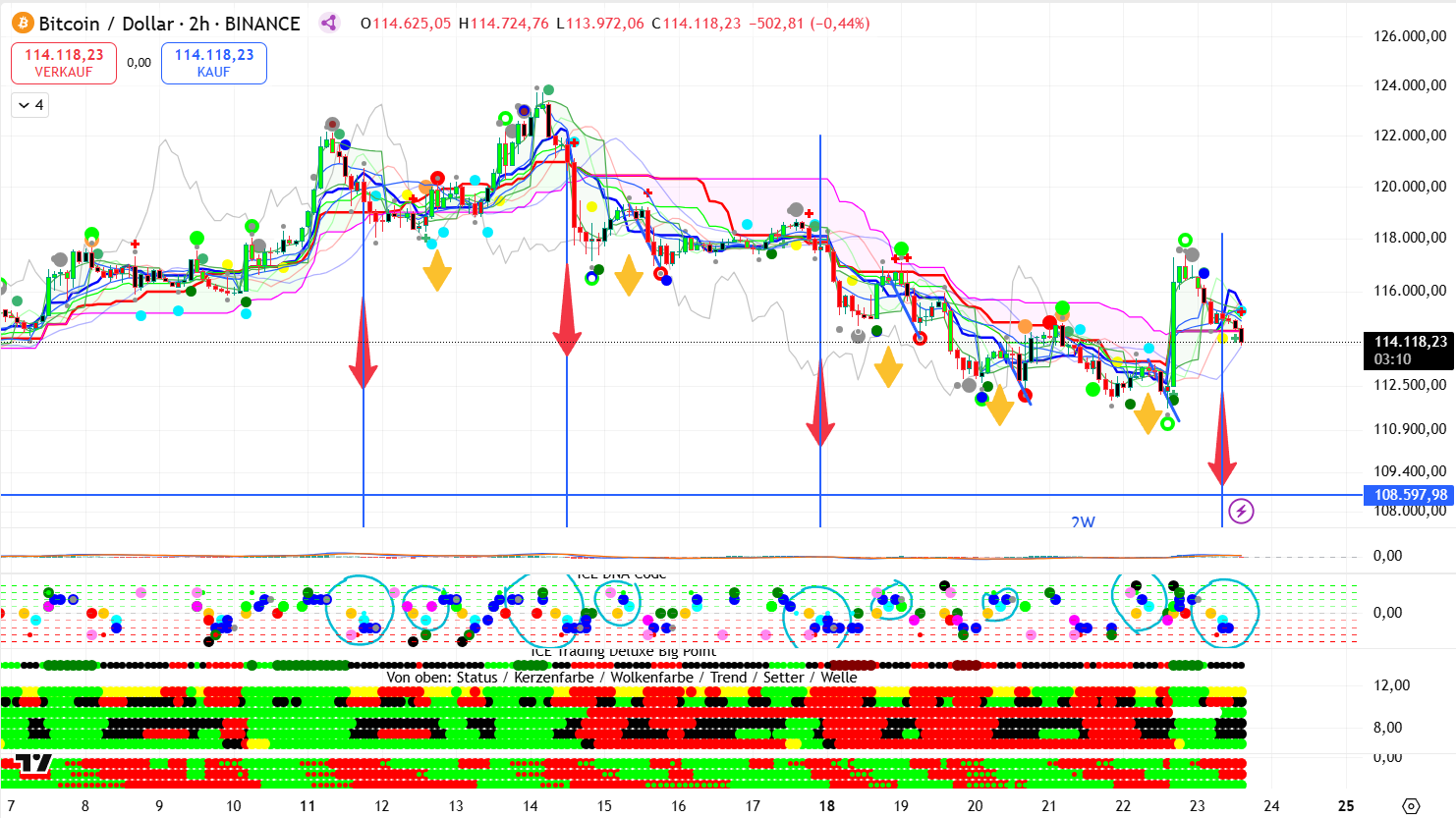Click date 25 on the time axis
Screen dimensions: 1456x818
[1346, 806]
